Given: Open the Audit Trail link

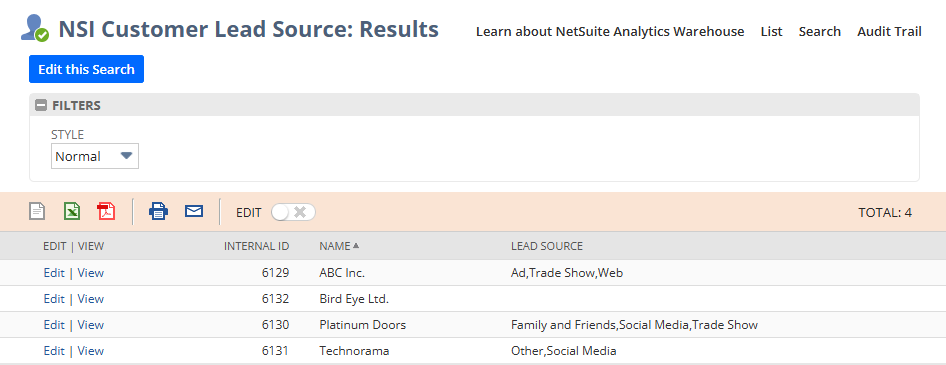Looking at the screenshot, I should pyautogui.click(x=889, y=31).
